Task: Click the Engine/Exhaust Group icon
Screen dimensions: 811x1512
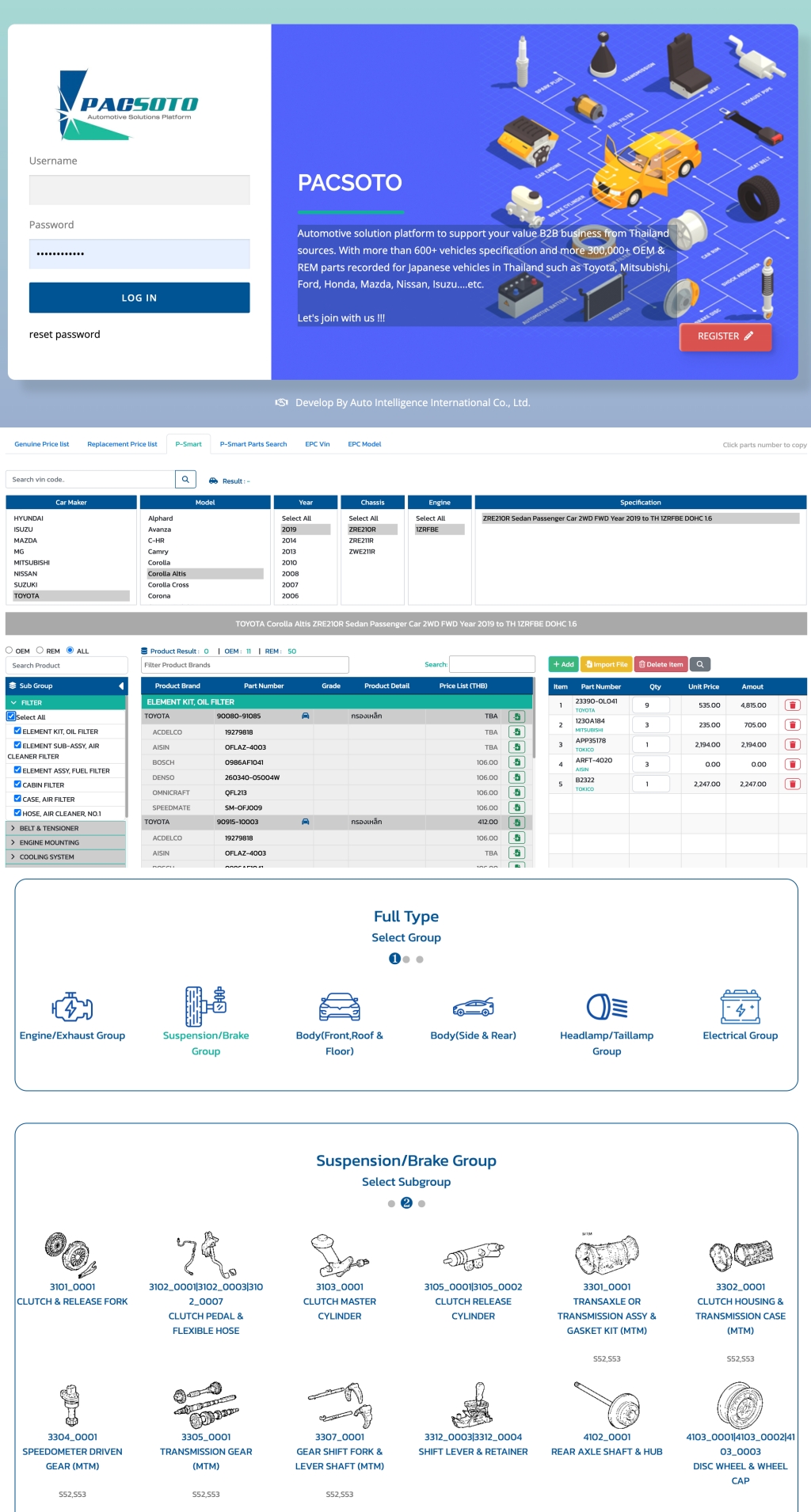Action: (72, 1007)
